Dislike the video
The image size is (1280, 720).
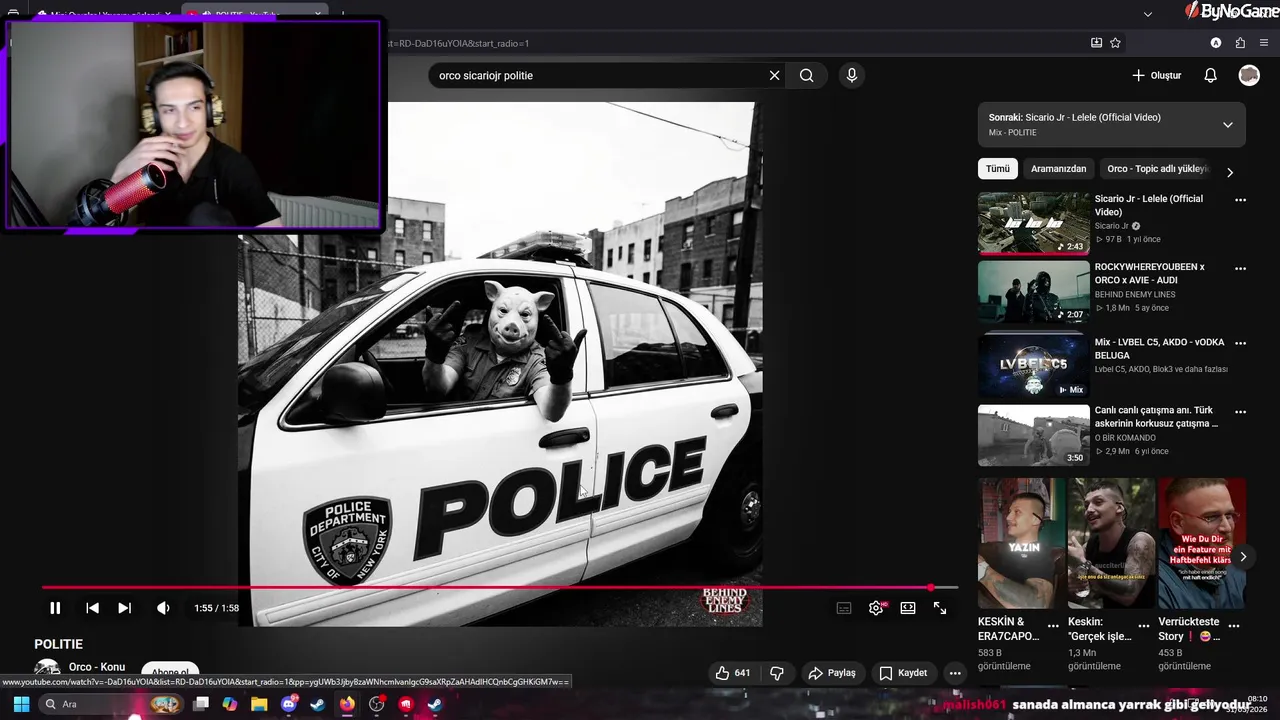777,673
